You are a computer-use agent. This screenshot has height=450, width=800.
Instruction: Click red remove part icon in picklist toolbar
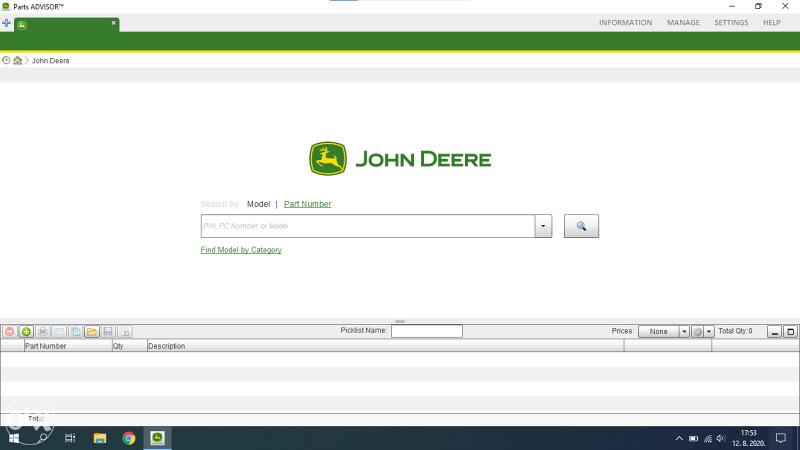10,331
